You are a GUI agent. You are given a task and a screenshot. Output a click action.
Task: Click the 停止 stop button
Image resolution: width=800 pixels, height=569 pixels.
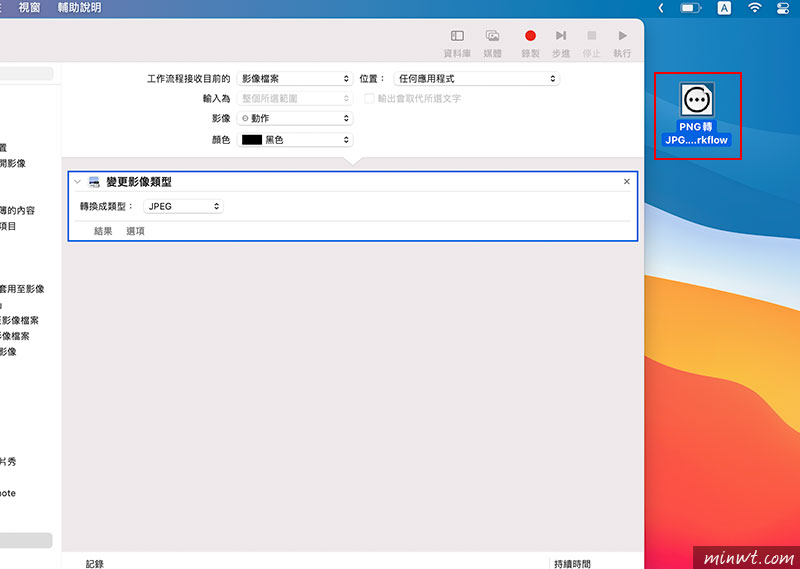click(591, 36)
